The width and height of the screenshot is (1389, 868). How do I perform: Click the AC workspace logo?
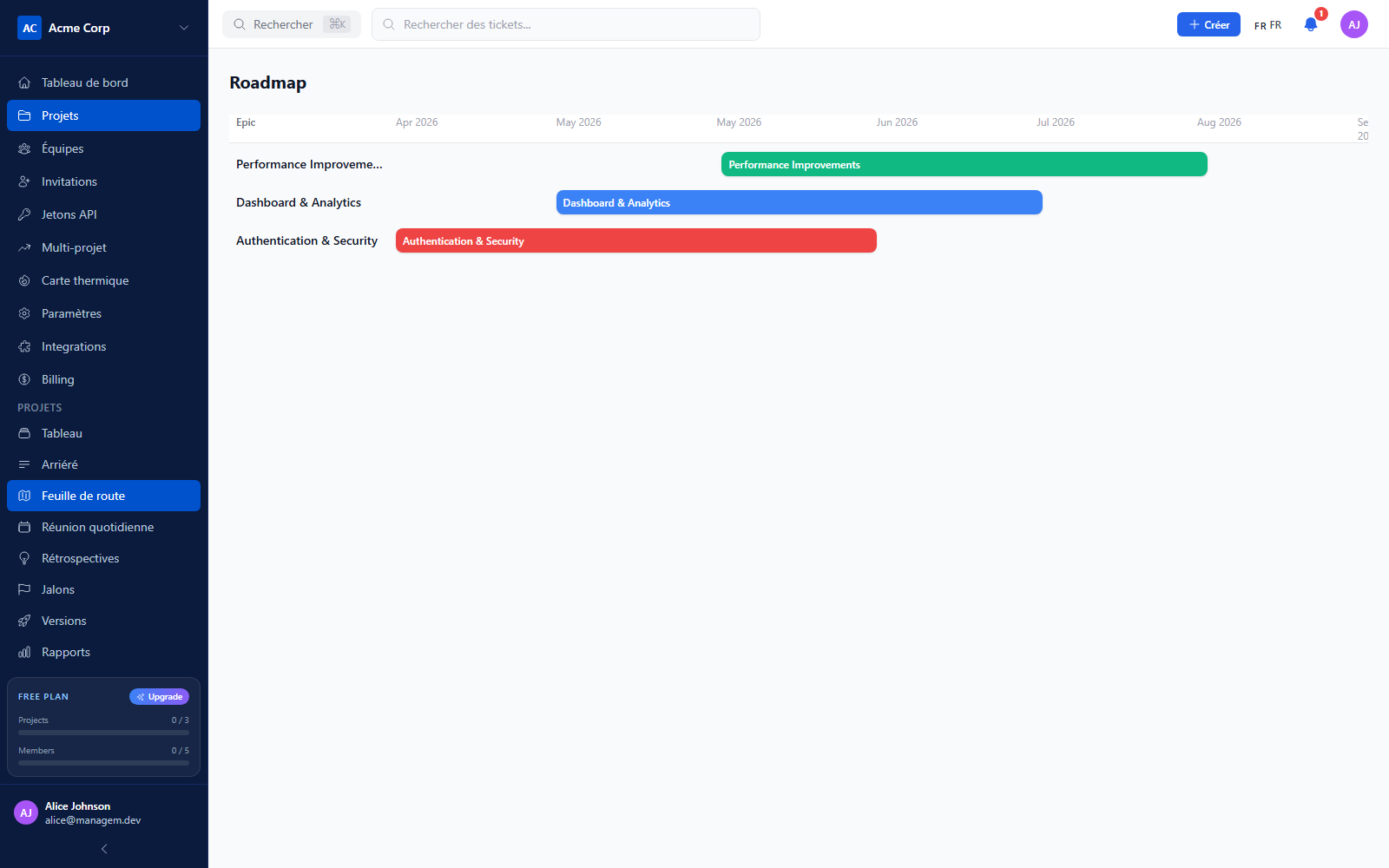click(x=30, y=28)
